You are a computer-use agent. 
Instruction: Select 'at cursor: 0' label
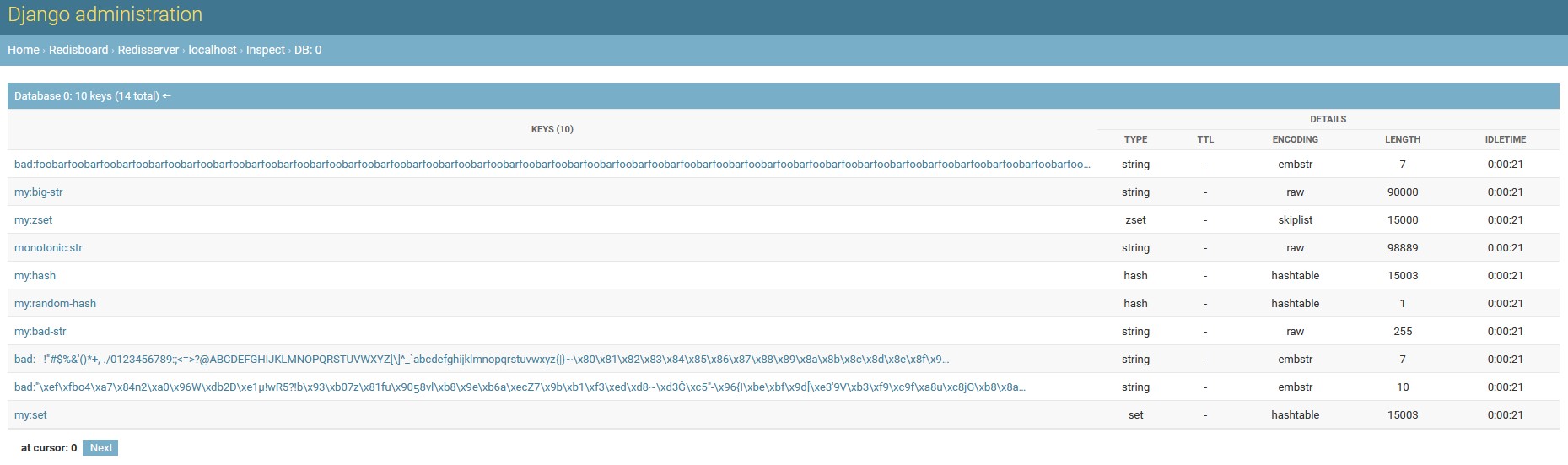[49, 447]
